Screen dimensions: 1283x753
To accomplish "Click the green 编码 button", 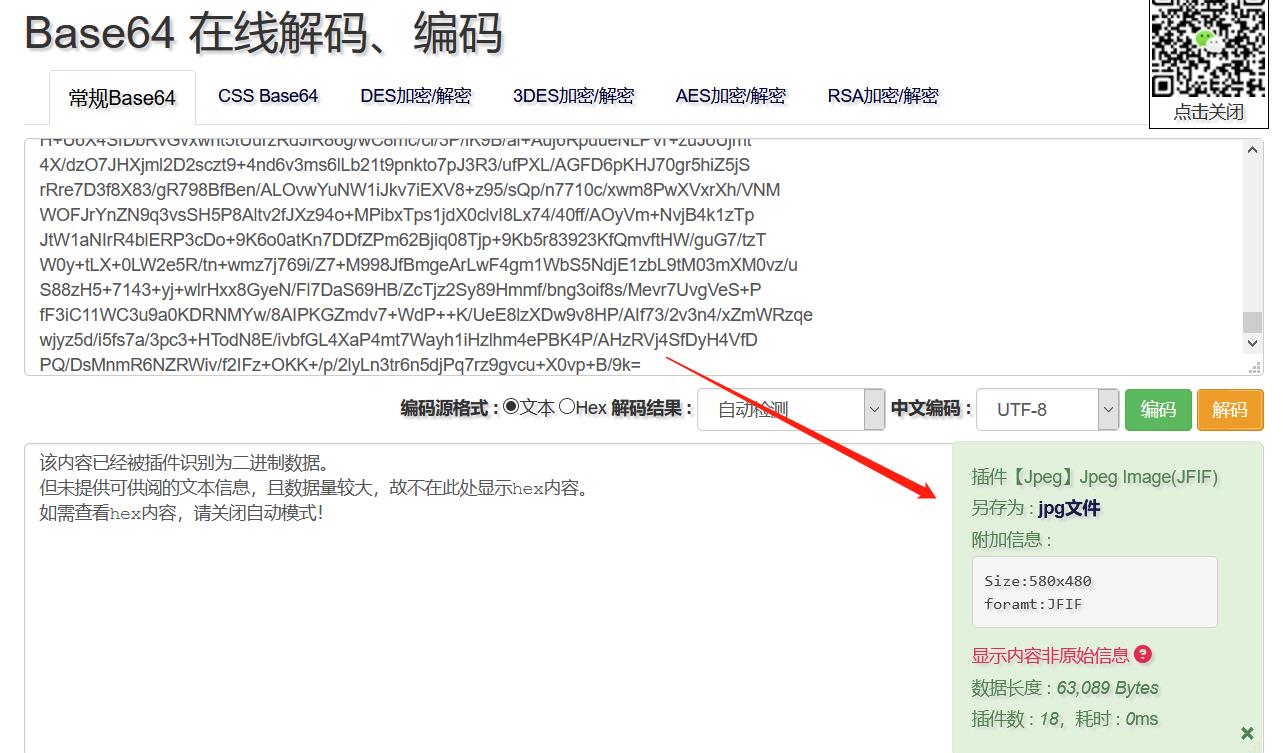I will tap(1158, 410).
